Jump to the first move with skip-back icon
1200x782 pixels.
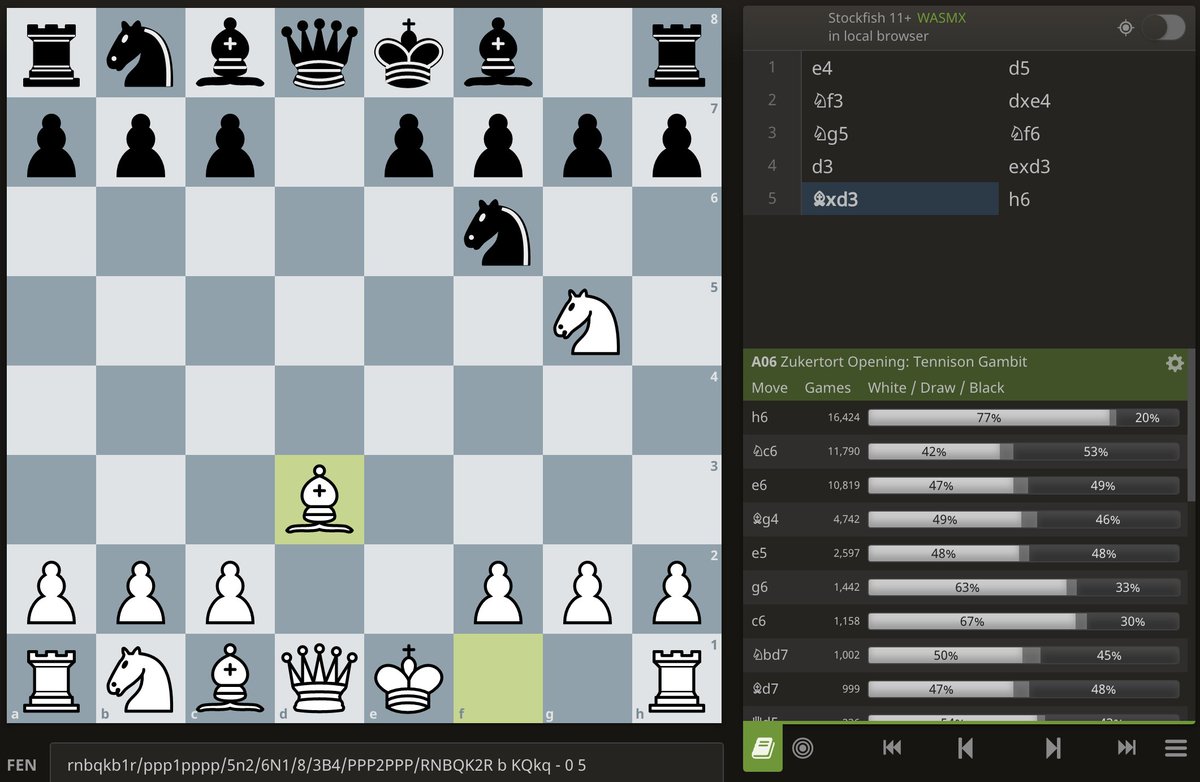tap(890, 747)
